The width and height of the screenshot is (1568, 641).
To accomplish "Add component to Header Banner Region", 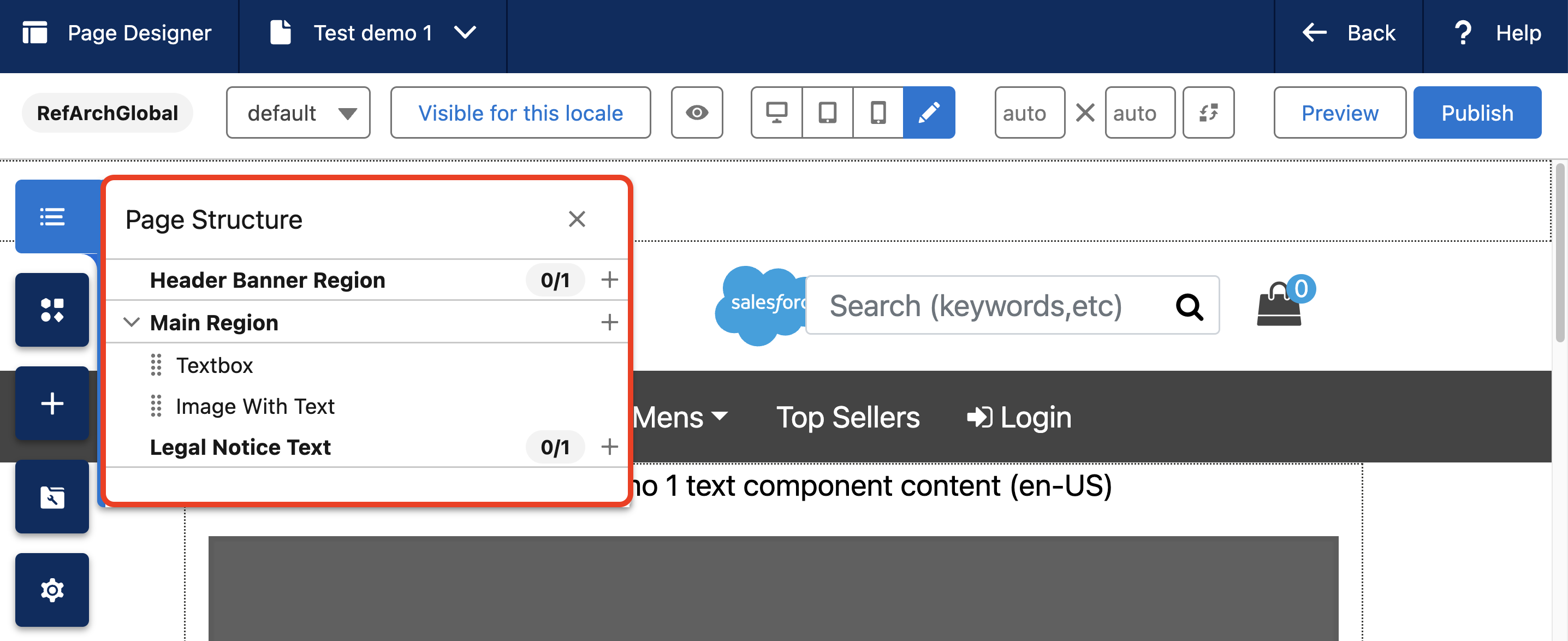I will (609, 280).
